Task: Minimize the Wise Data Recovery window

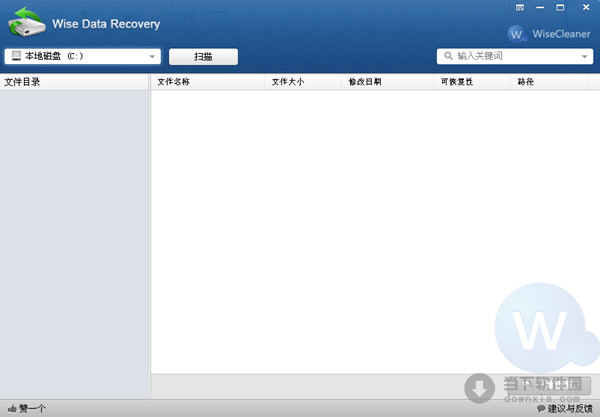Action: click(x=540, y=8)
